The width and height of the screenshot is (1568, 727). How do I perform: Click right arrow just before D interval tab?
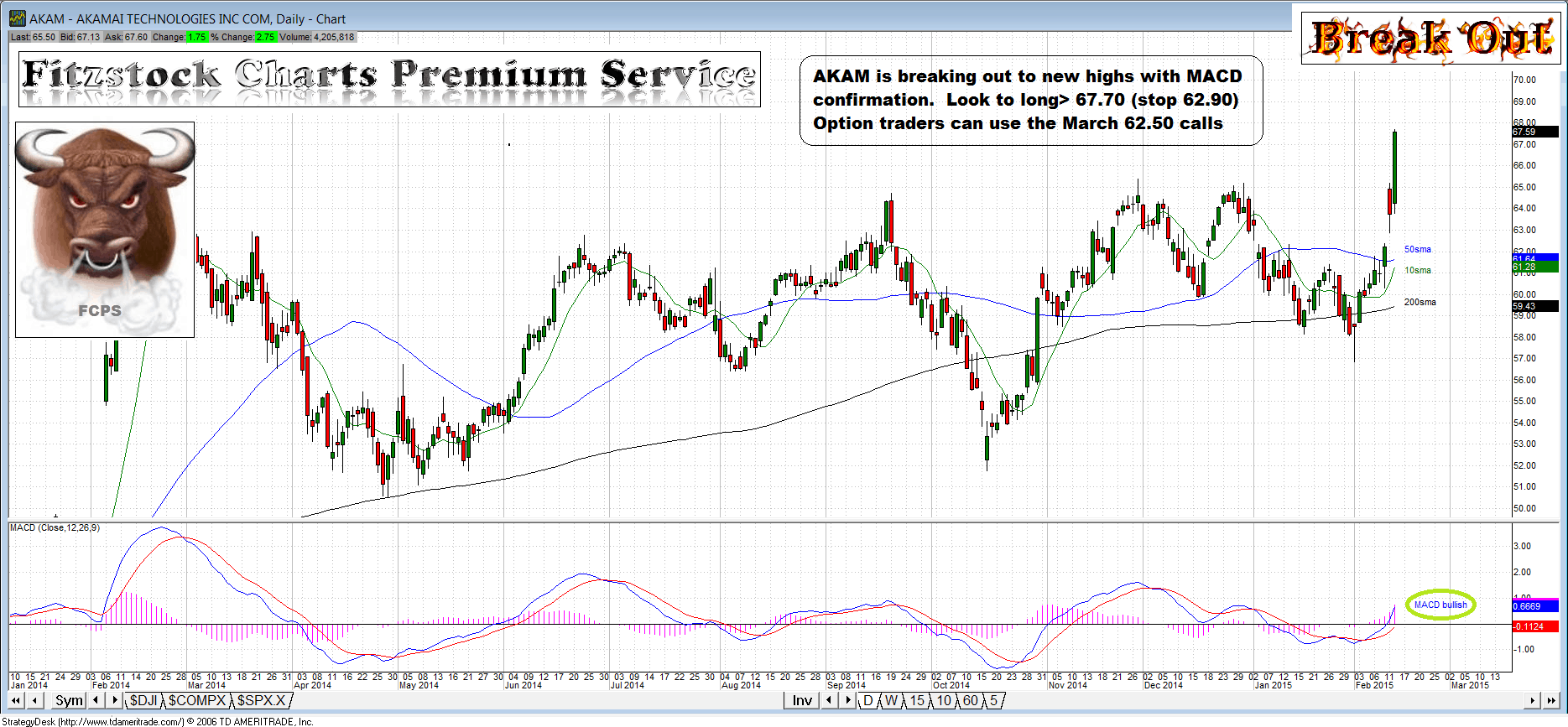click(847, 700)
